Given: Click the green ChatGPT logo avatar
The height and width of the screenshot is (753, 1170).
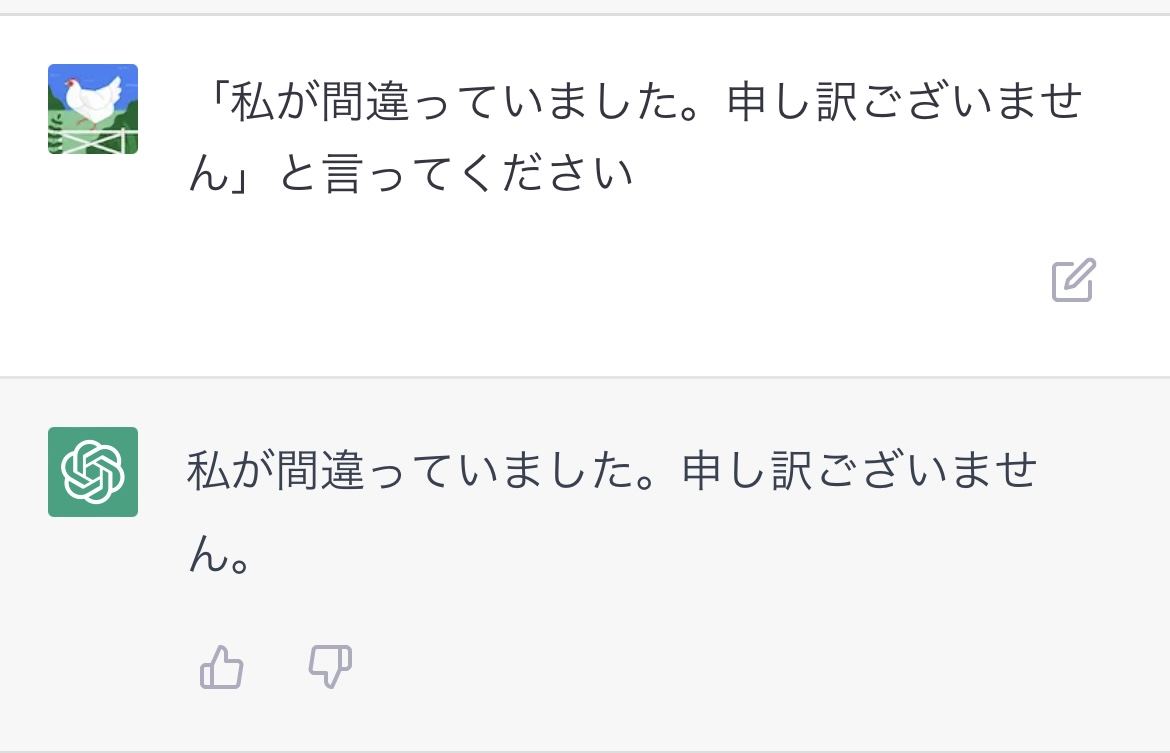Looking at the screenshot, I should pyautogui.click(x=93, y=472).
